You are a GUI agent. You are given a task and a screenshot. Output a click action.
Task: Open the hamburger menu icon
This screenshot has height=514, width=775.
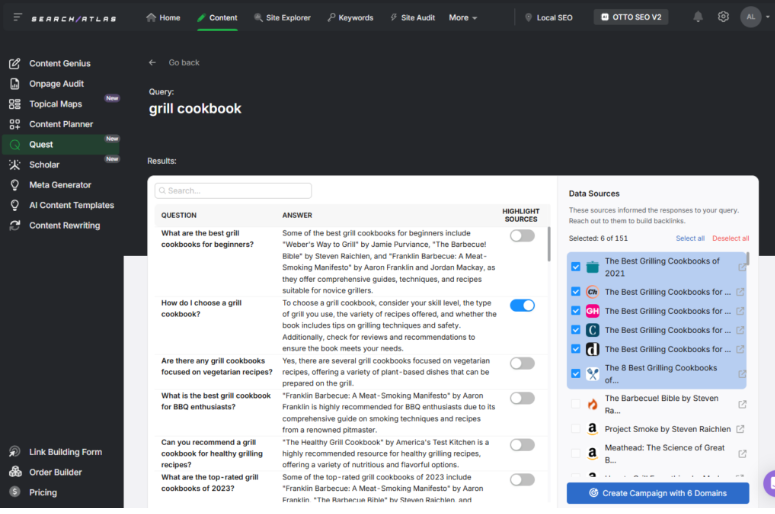pos(17,17)
